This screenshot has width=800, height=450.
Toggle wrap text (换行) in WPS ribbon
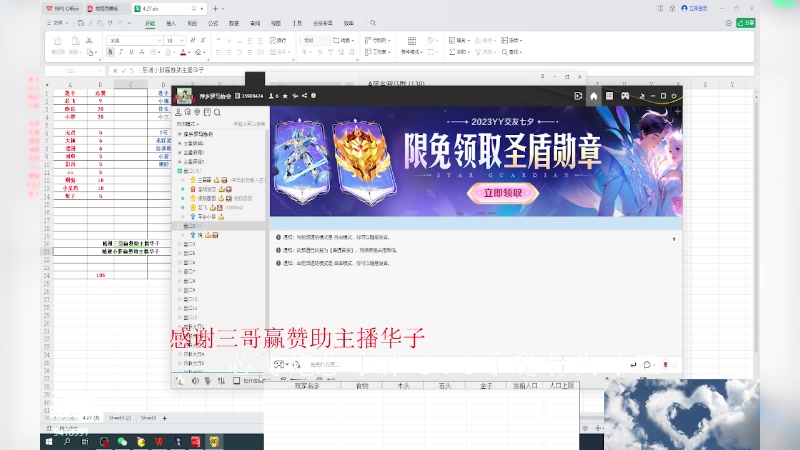coord(279,40)
